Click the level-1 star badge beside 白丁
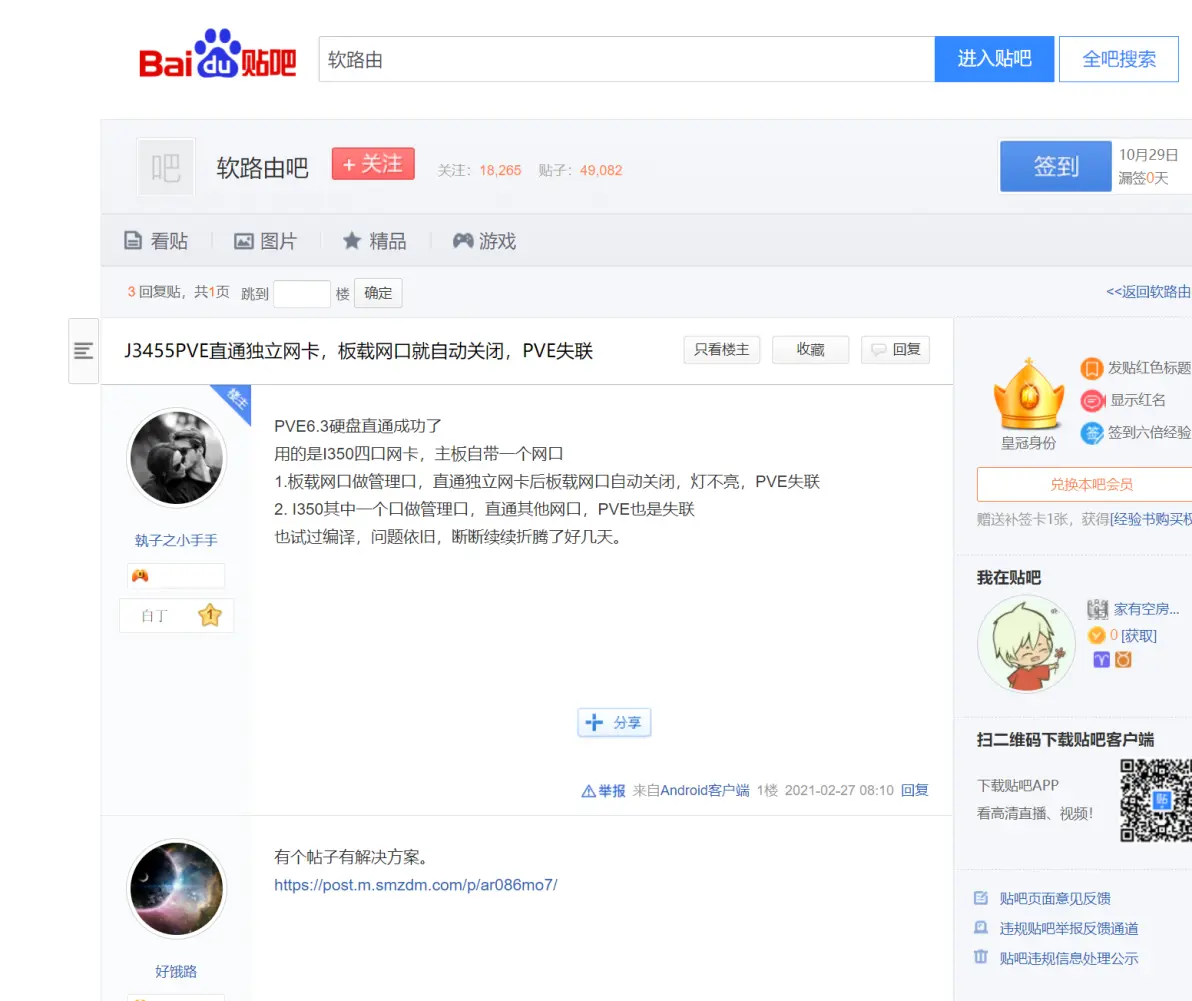 210,615
